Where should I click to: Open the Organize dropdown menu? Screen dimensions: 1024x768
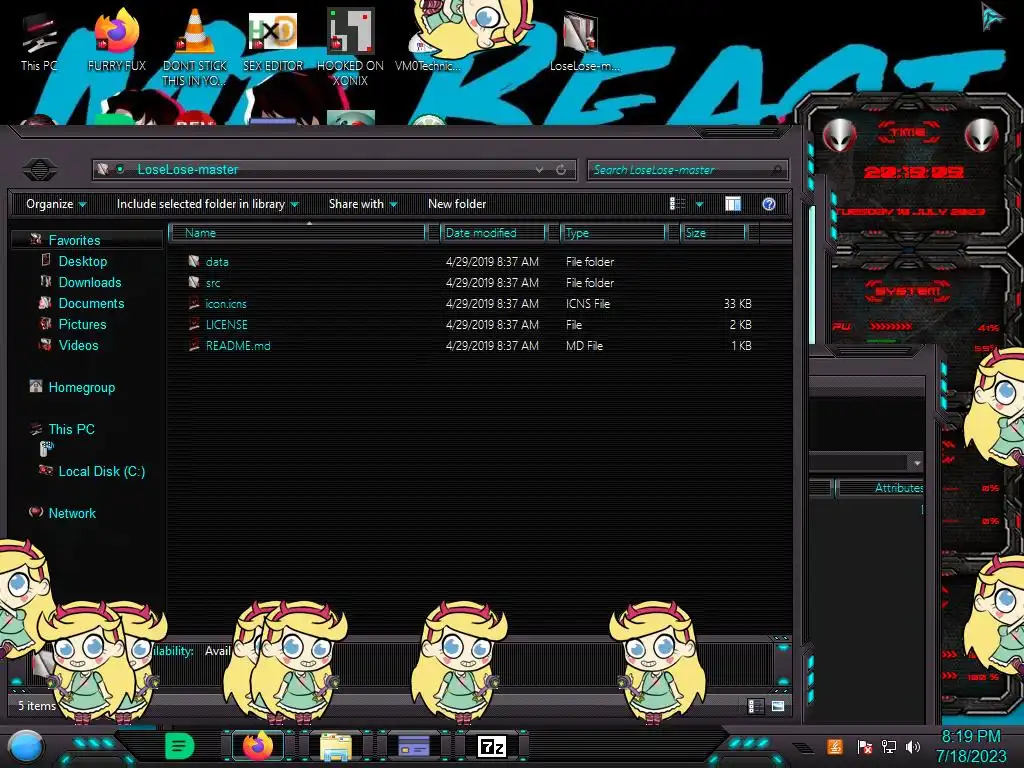tap(56, 204)
